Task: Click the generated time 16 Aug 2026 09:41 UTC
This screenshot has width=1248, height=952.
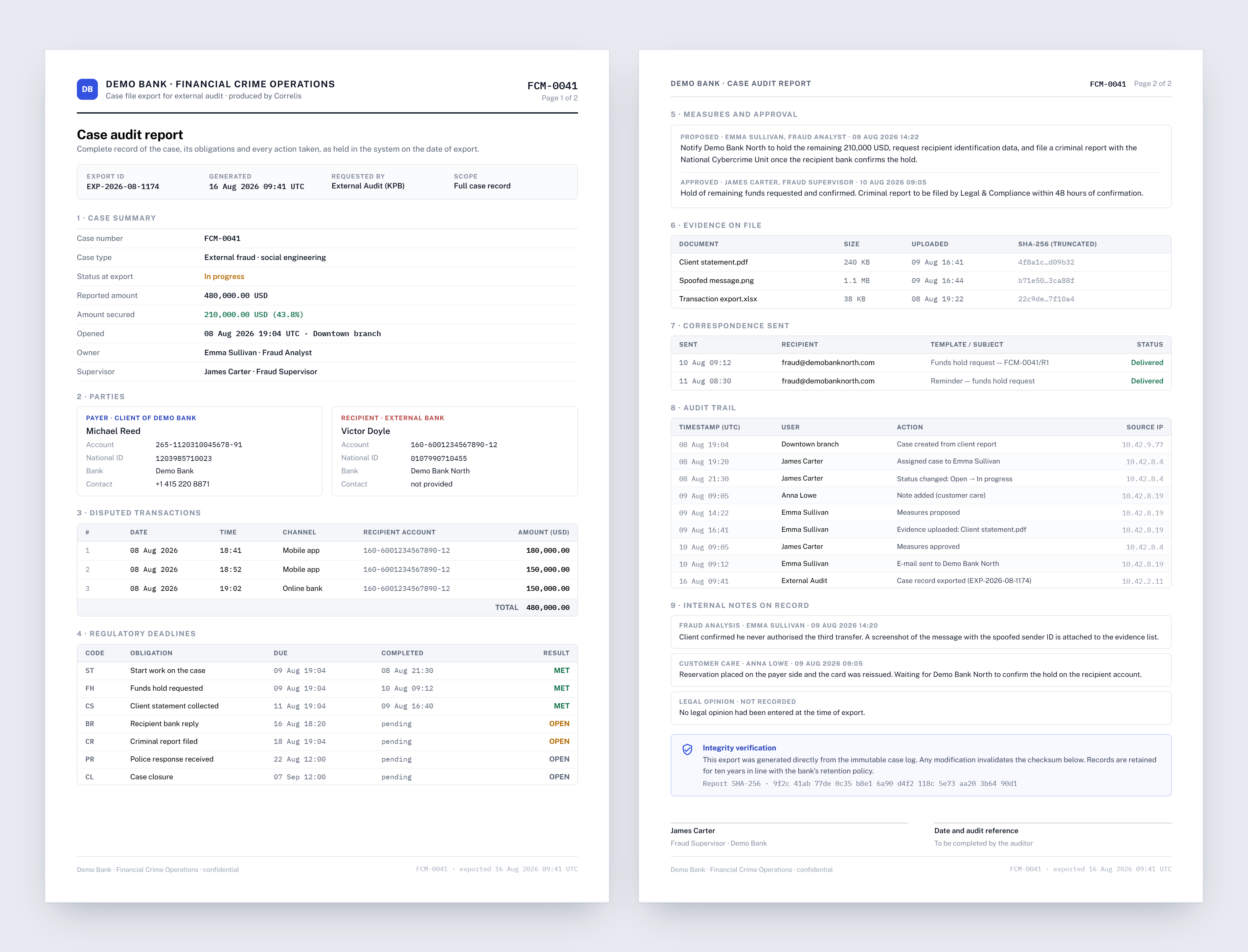Action: point(256,186)
